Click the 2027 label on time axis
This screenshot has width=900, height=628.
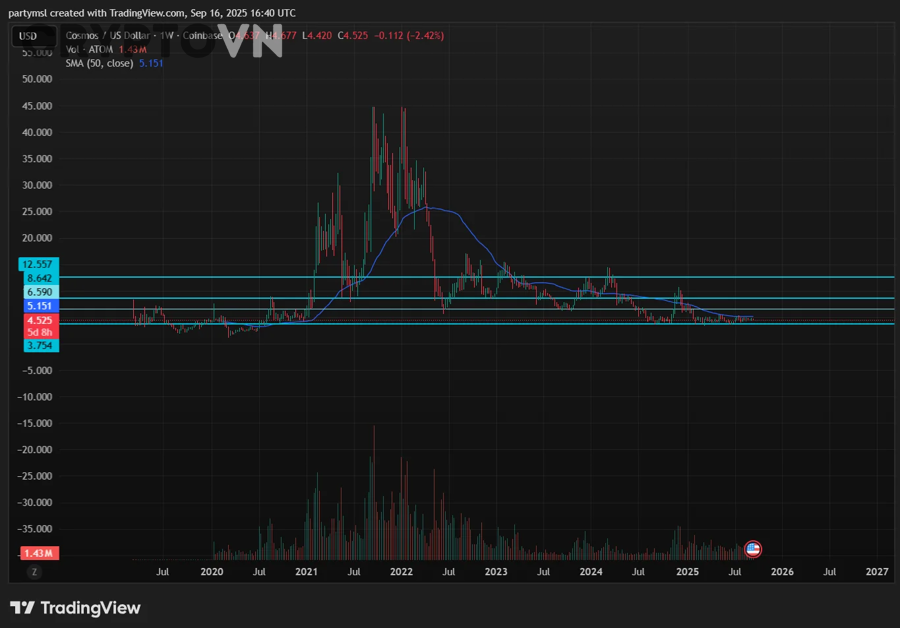click(877, 572)
